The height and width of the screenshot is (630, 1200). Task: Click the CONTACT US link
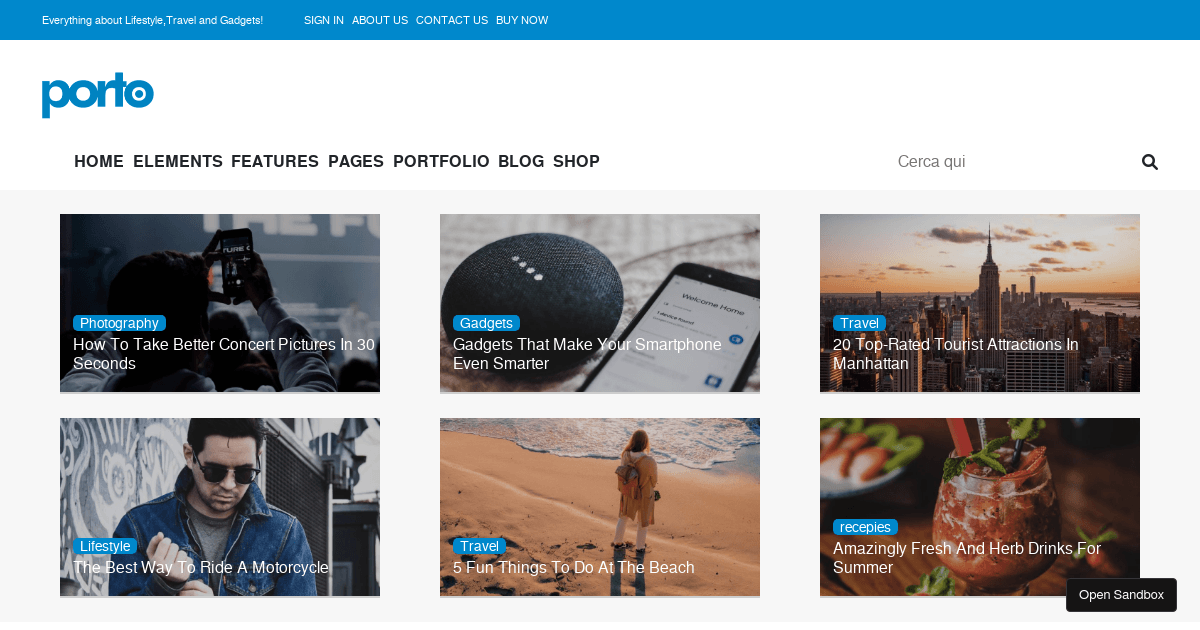[x=452, y=20]
